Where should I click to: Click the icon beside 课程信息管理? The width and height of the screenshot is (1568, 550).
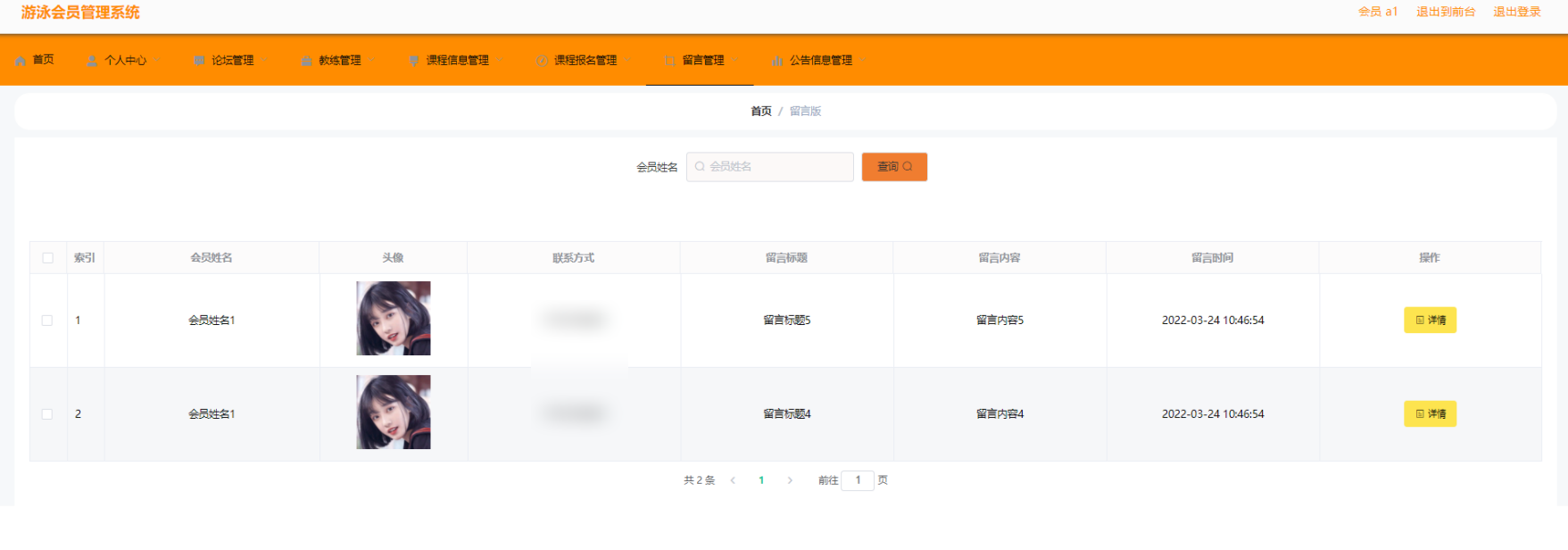click(x=414, y=61)
